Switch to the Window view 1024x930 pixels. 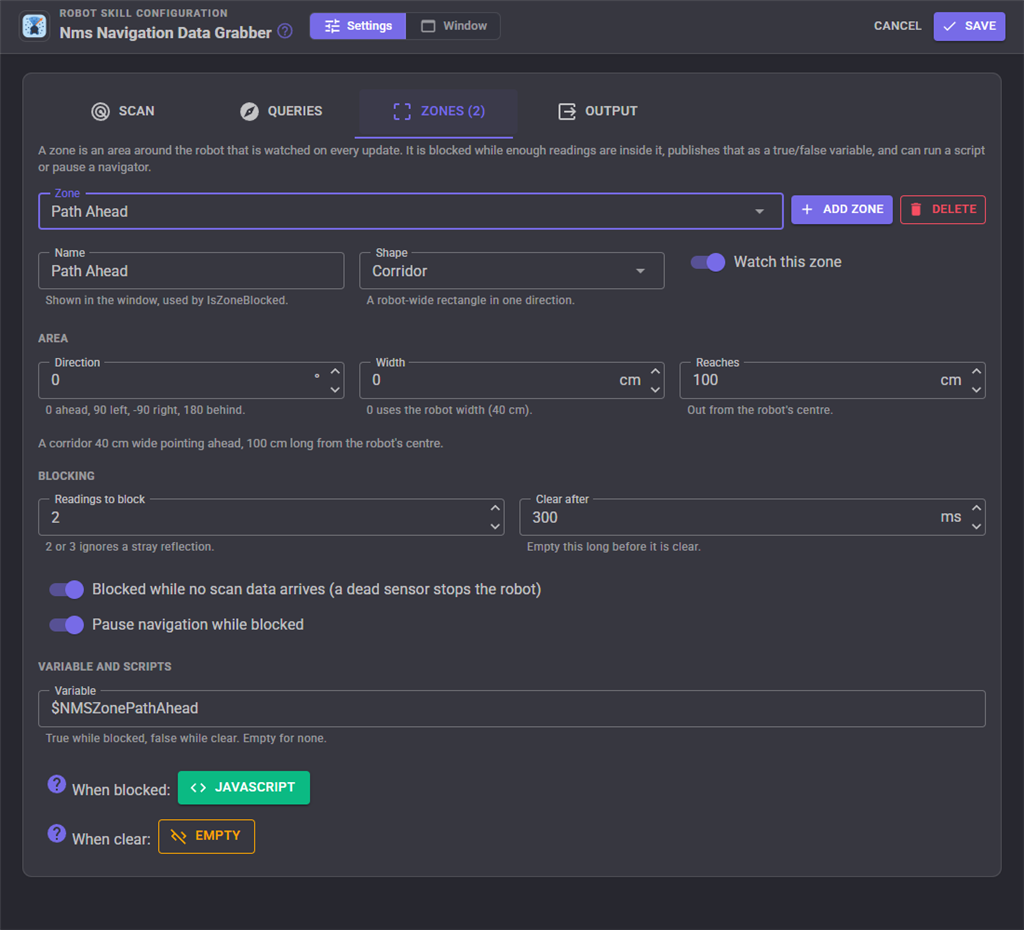pyautogui.click(x=454, y=26)
